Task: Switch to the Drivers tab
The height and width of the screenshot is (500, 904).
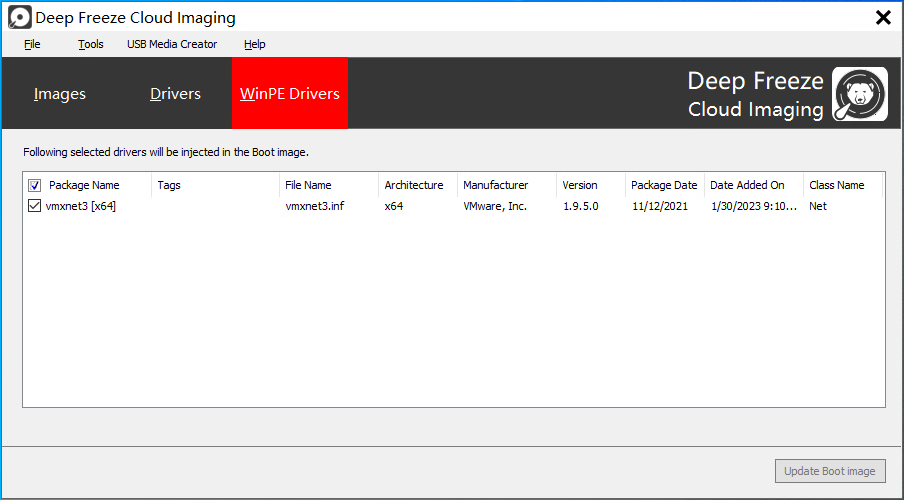Action: (x=175, y=93)
